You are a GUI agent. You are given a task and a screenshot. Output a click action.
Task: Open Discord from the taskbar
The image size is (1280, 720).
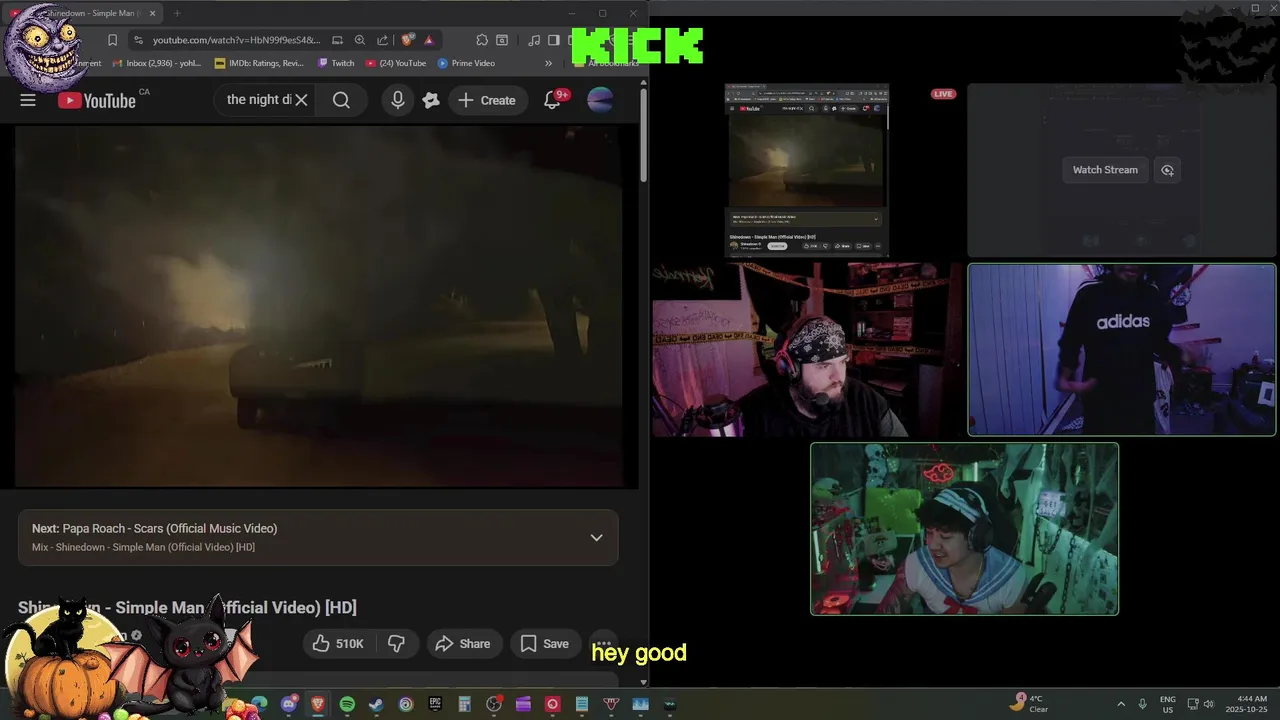[x=289, y=704]
